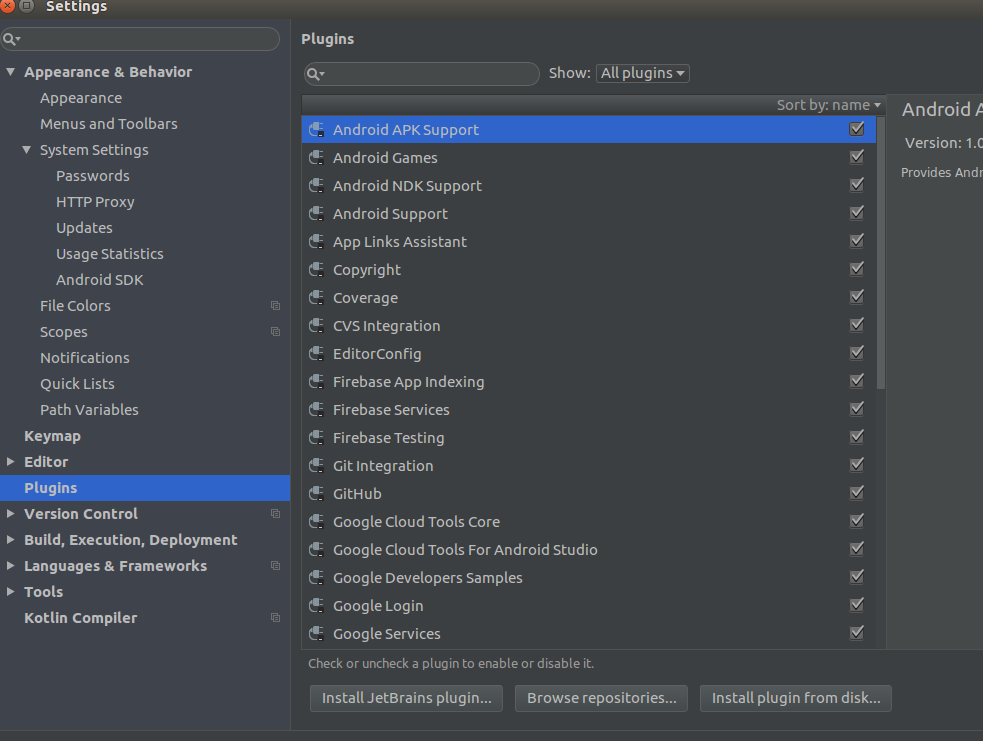Select the Firebase Testing plugin row
Image resolution: width=983 pixels, height=741 pixels.
pyautogui.click(x=589, y=438)
